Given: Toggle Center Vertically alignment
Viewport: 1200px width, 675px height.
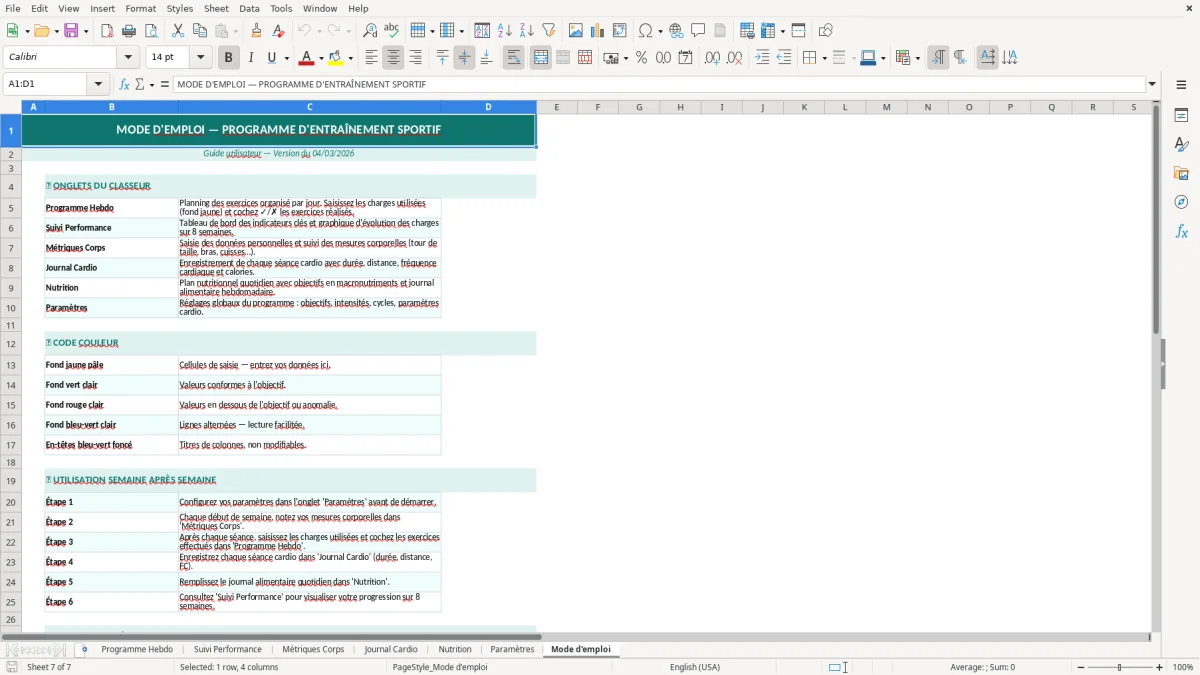Looking at the screenshot, I should 464,58.
